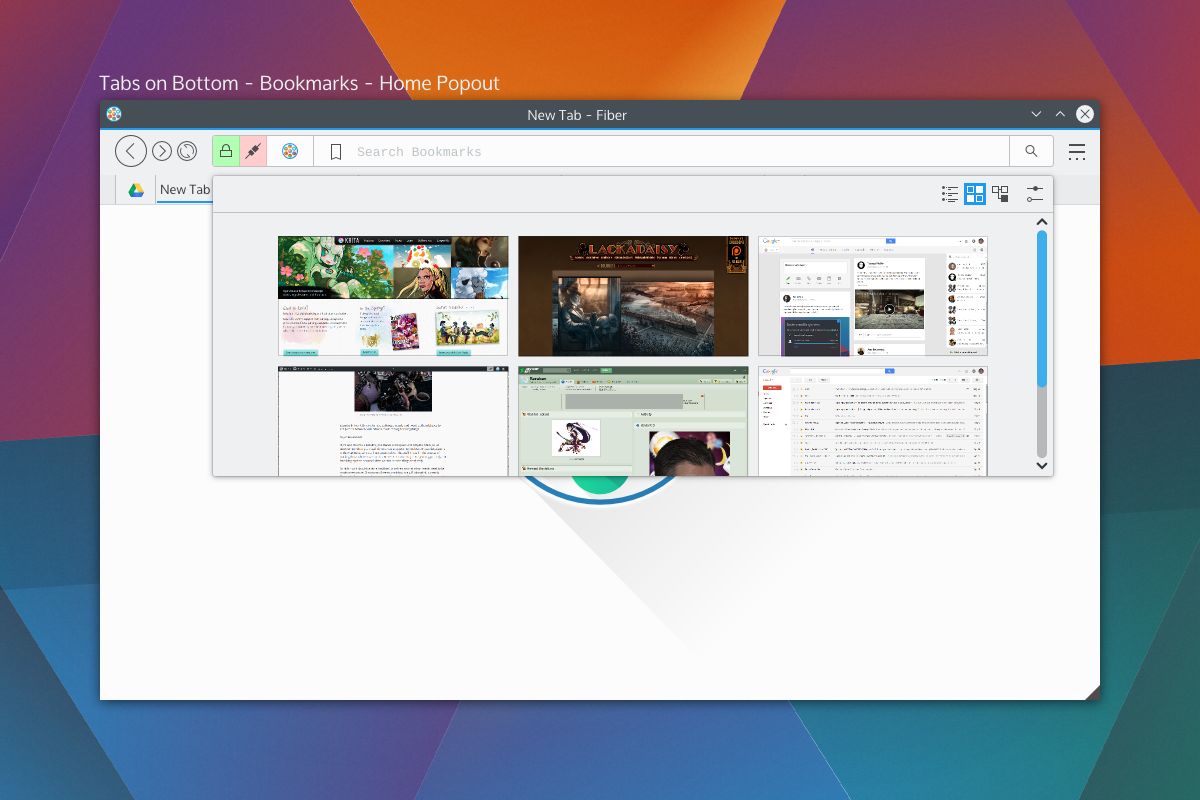Reload the page with the circular refresh icon

click(x=187, y=151)
